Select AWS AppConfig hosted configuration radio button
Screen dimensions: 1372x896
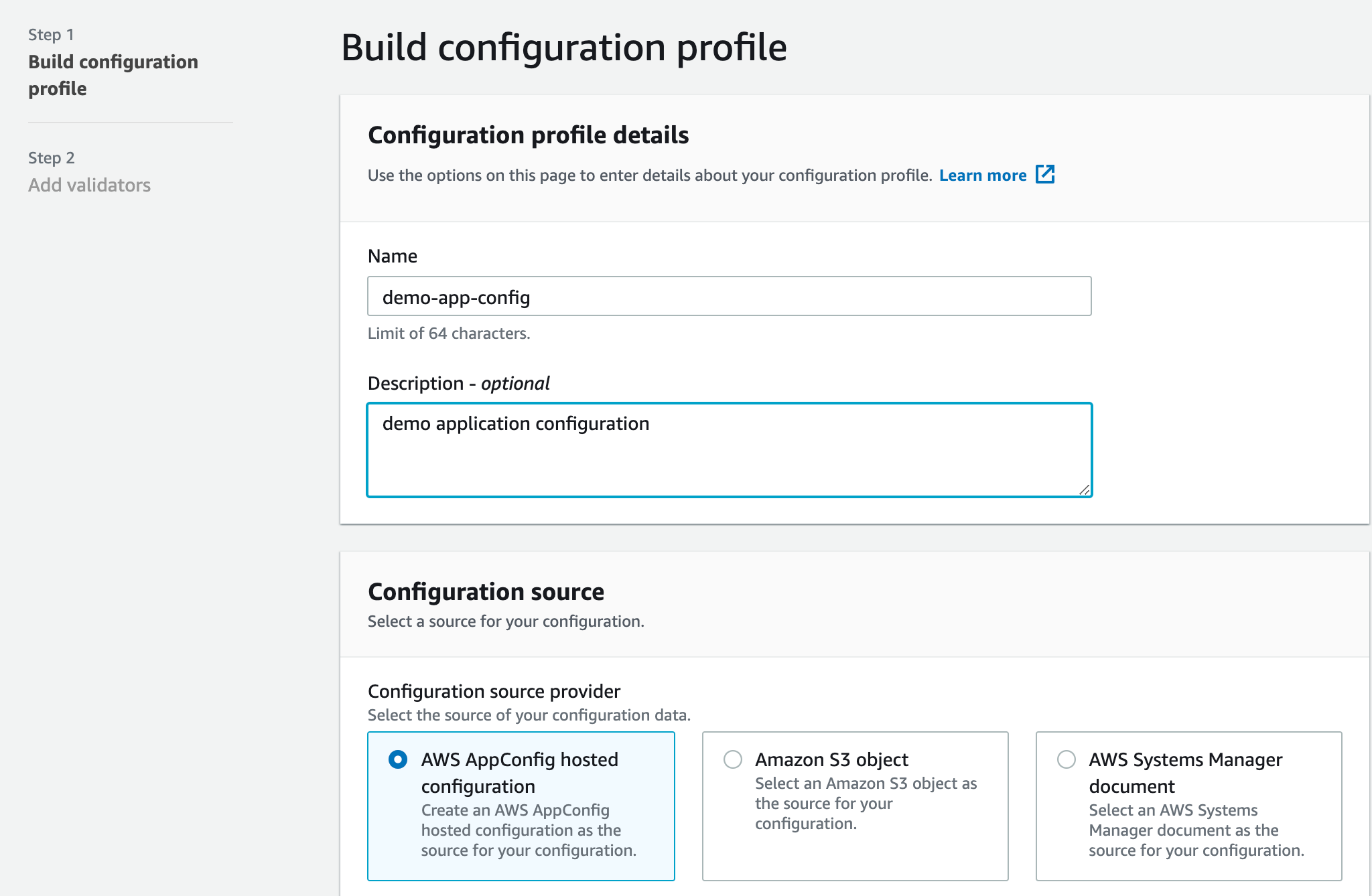[398, 759]
